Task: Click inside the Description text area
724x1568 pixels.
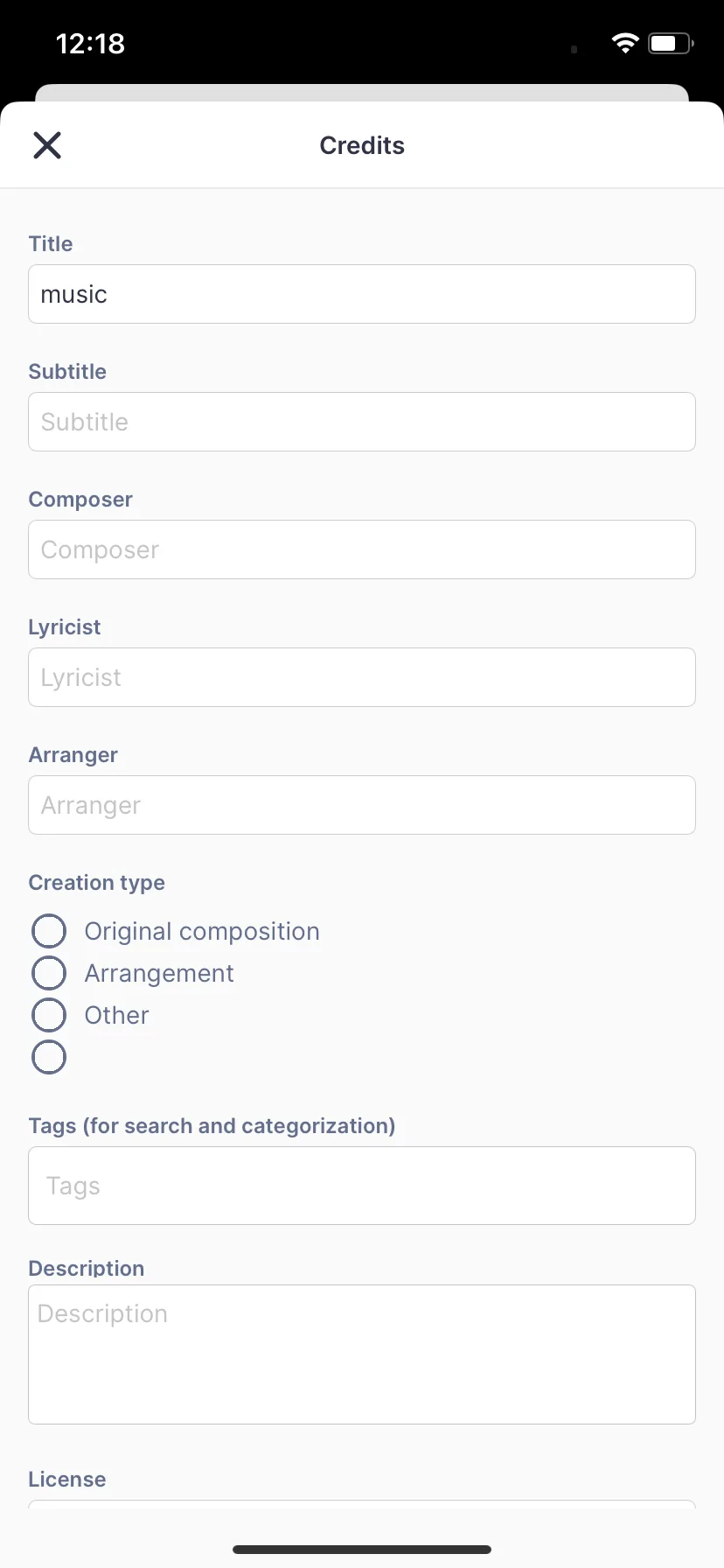Action: 362,1354
